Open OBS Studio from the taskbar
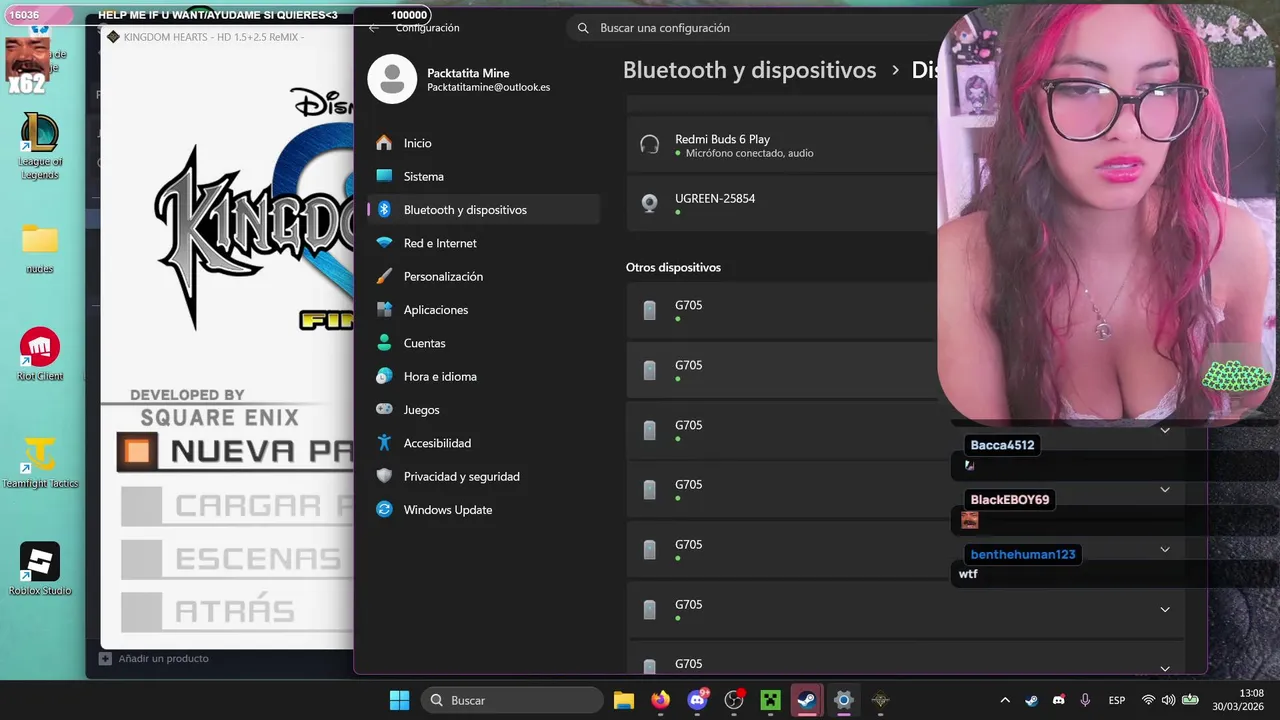1280x720 pixels. (x=734, y=700)
